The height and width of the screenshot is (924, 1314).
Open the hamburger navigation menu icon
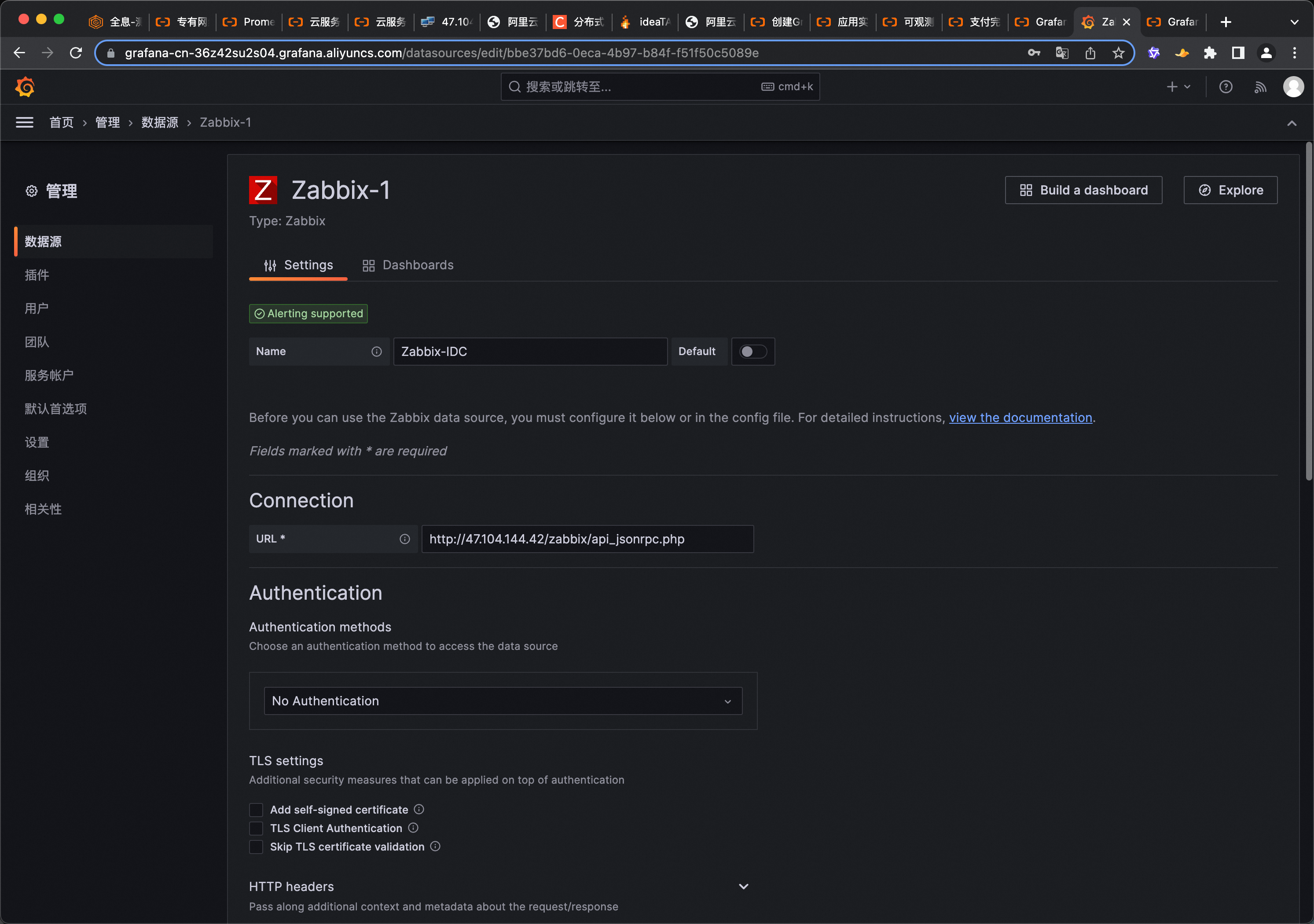coord(25,122)
